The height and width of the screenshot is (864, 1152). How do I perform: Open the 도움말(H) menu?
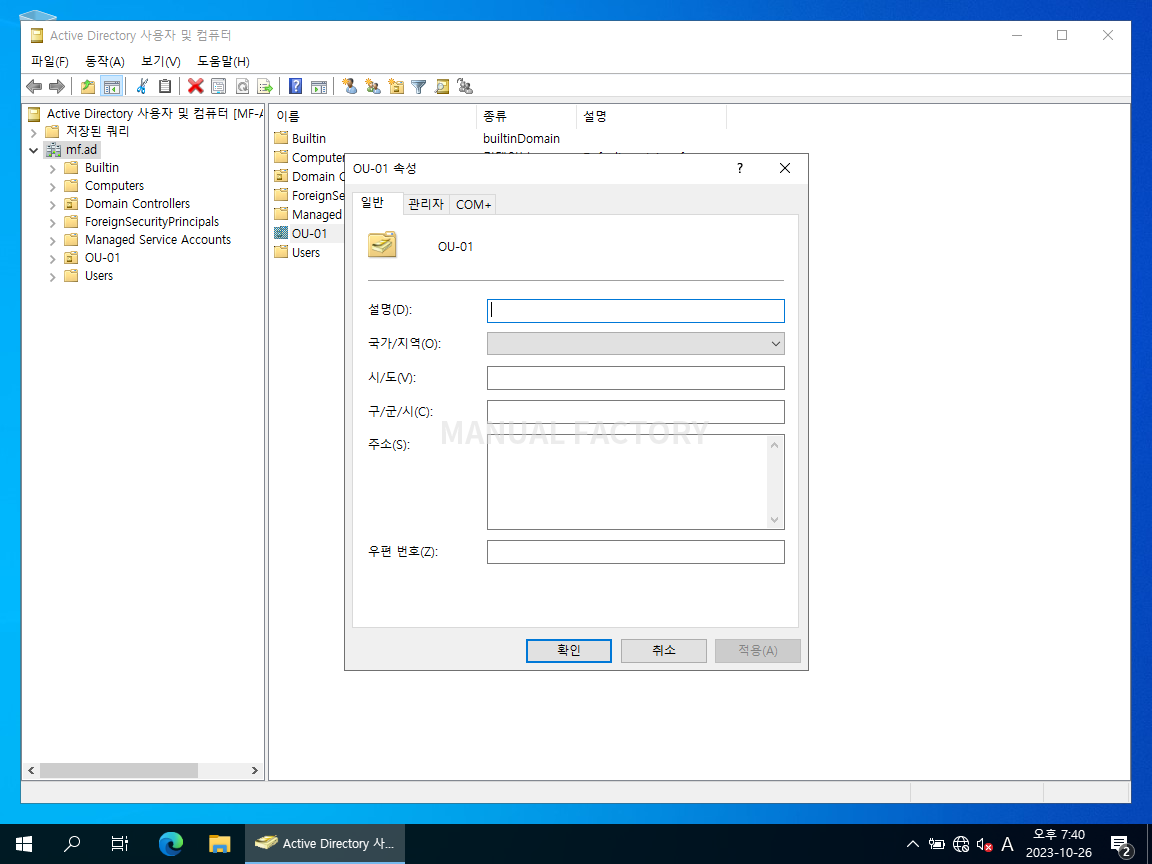pyautogui.click(x=223, y=62)
